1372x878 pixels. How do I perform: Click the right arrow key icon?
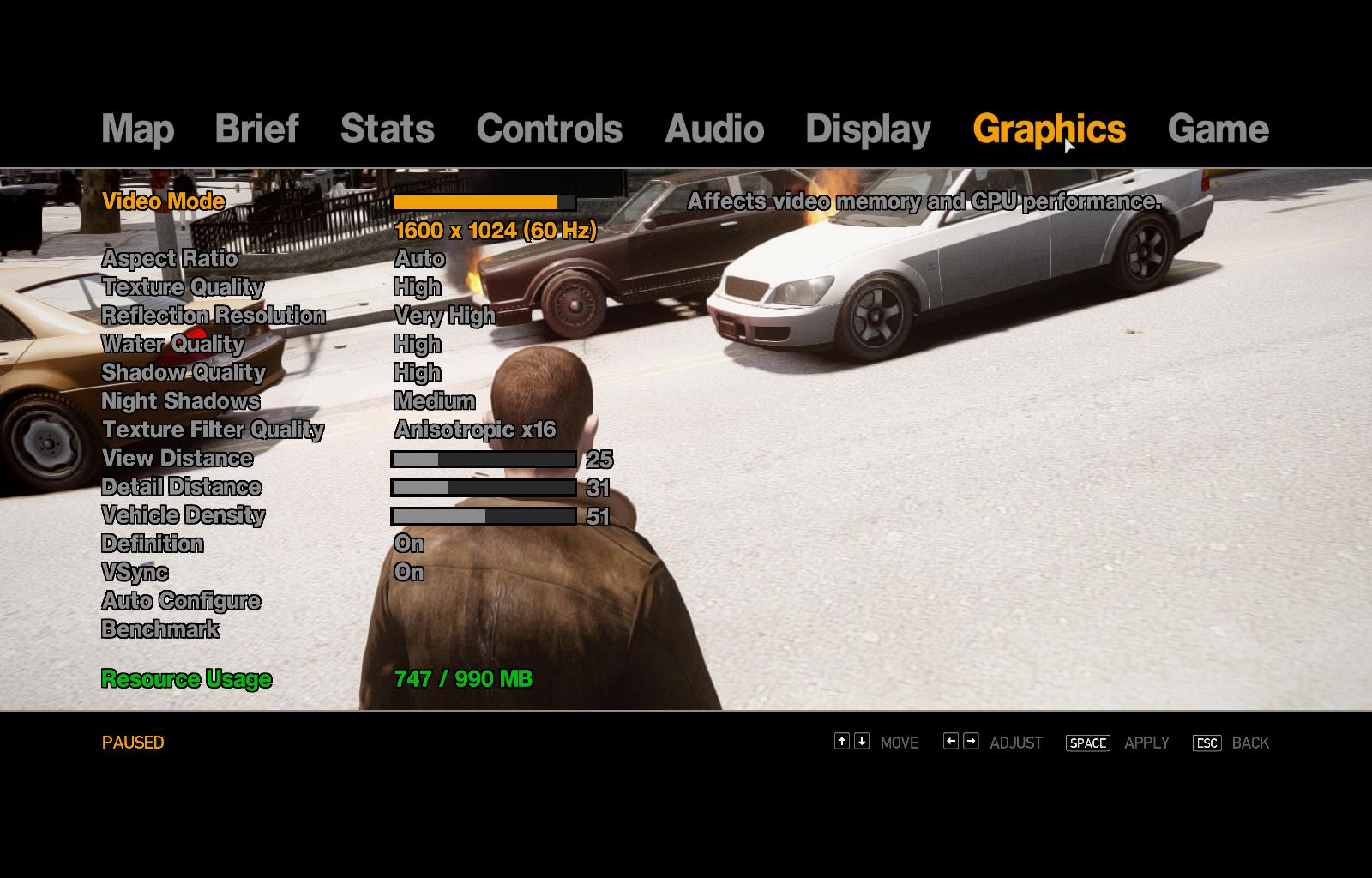(971, 741)
